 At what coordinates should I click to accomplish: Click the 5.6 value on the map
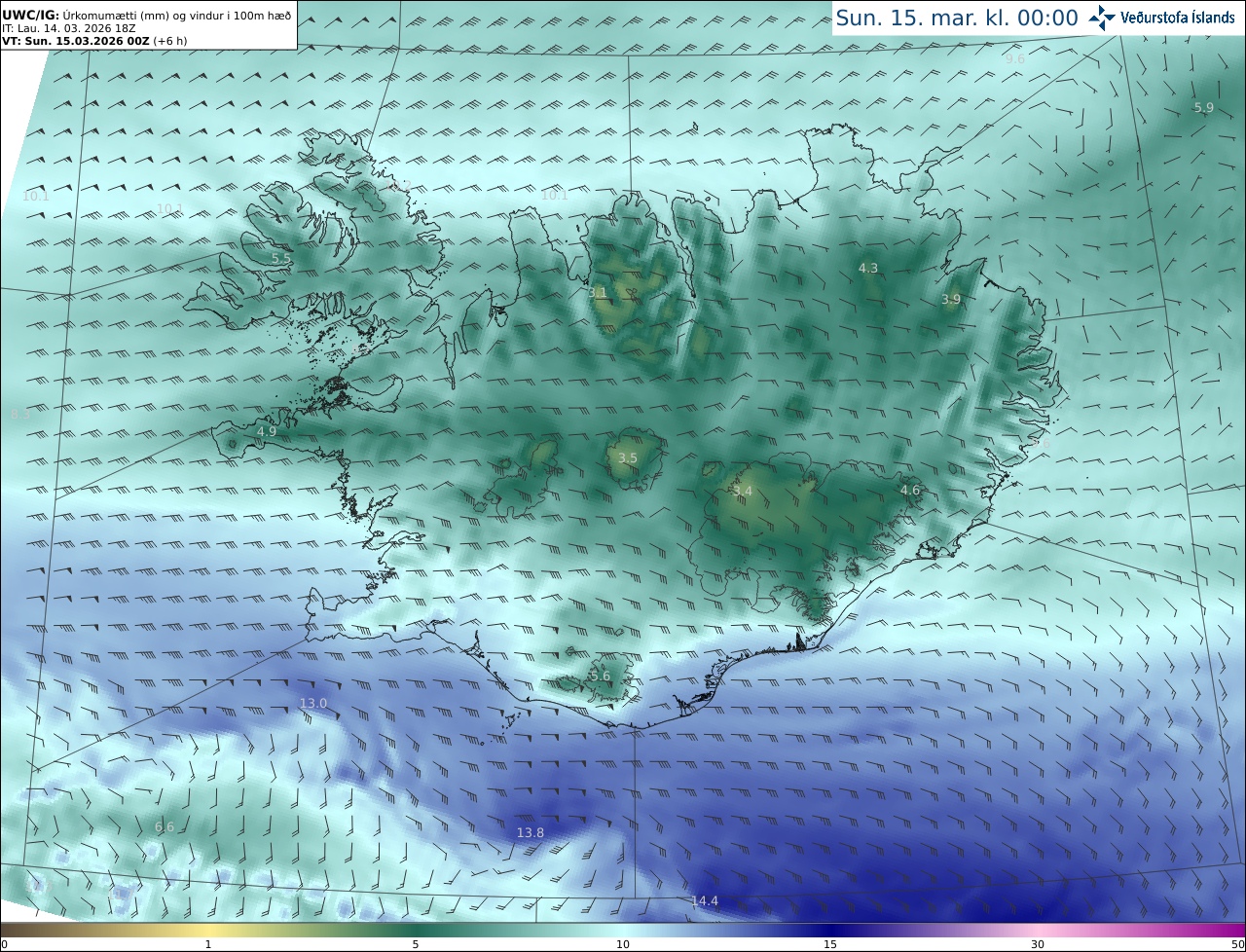click(601, 677)
